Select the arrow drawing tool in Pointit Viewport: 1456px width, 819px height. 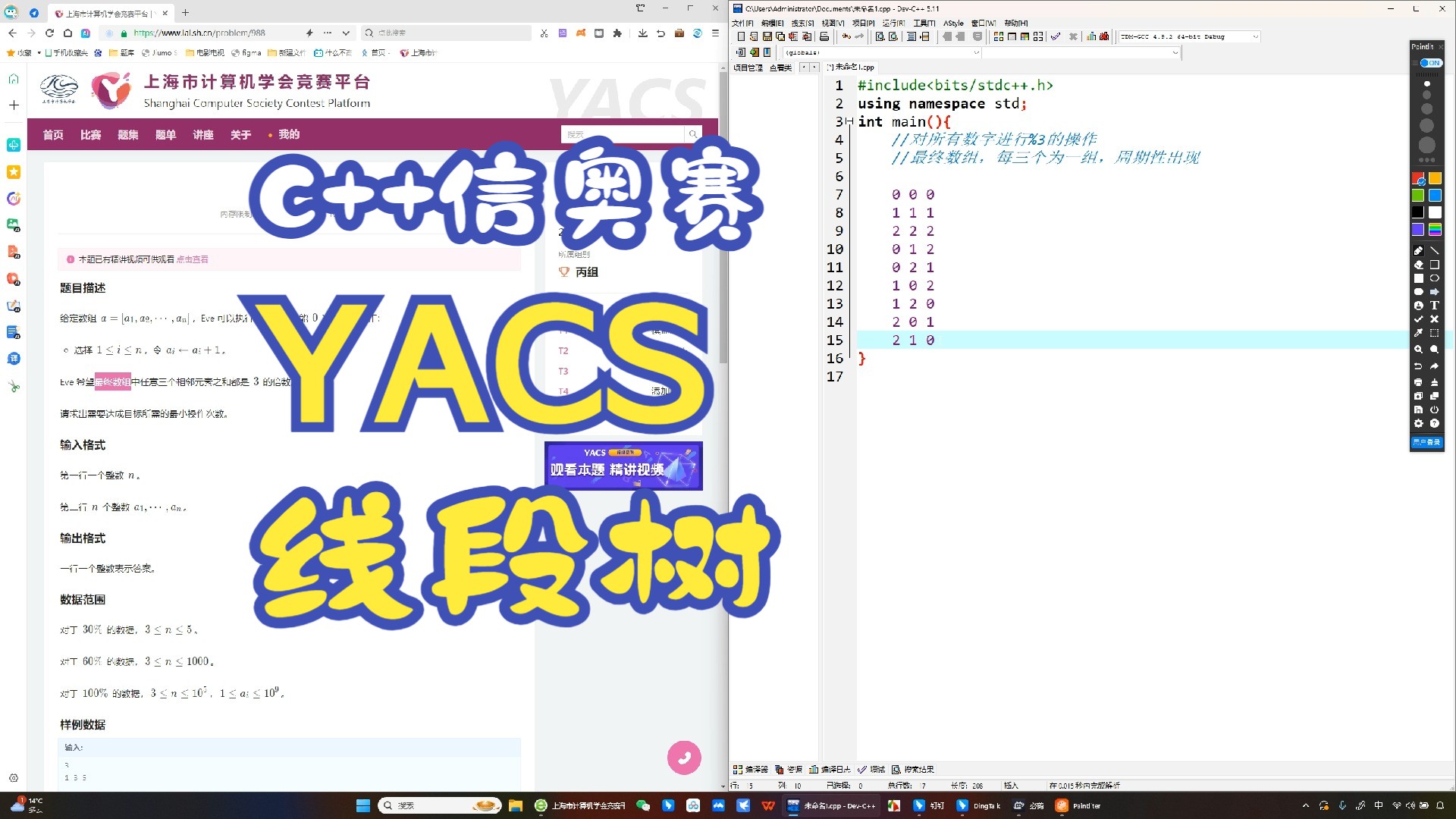click(1434, 292)
